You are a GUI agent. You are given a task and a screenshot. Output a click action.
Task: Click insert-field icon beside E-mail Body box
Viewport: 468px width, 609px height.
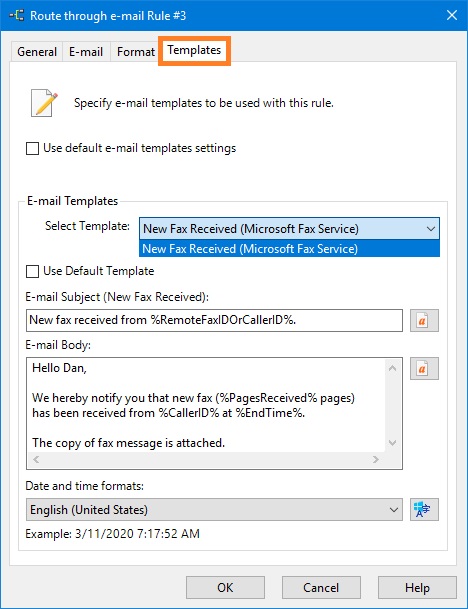tap(424, 368)
